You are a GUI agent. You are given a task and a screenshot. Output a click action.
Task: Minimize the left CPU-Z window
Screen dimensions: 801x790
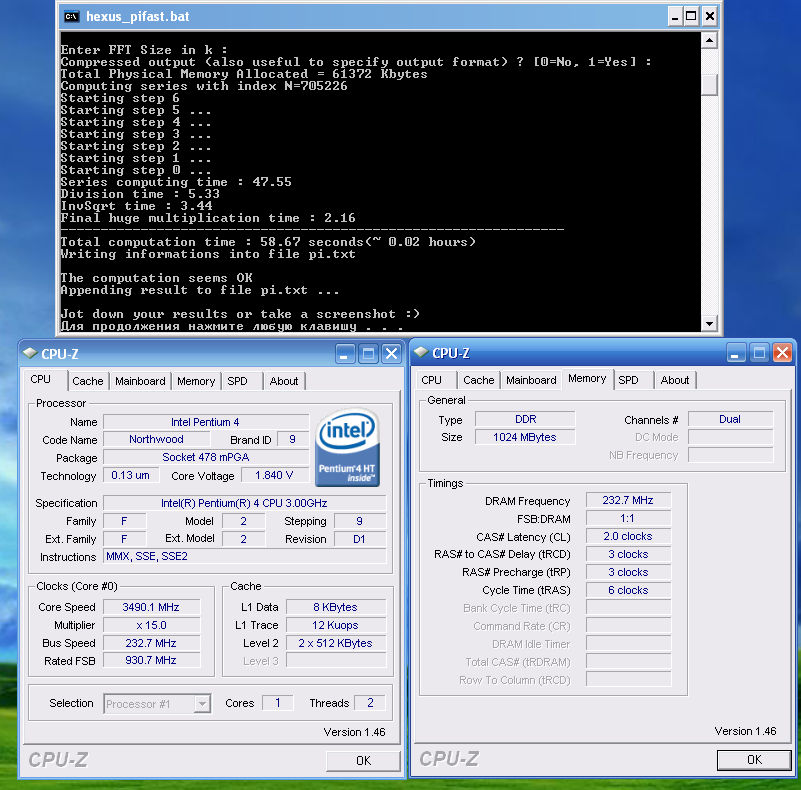pos(344,354)
